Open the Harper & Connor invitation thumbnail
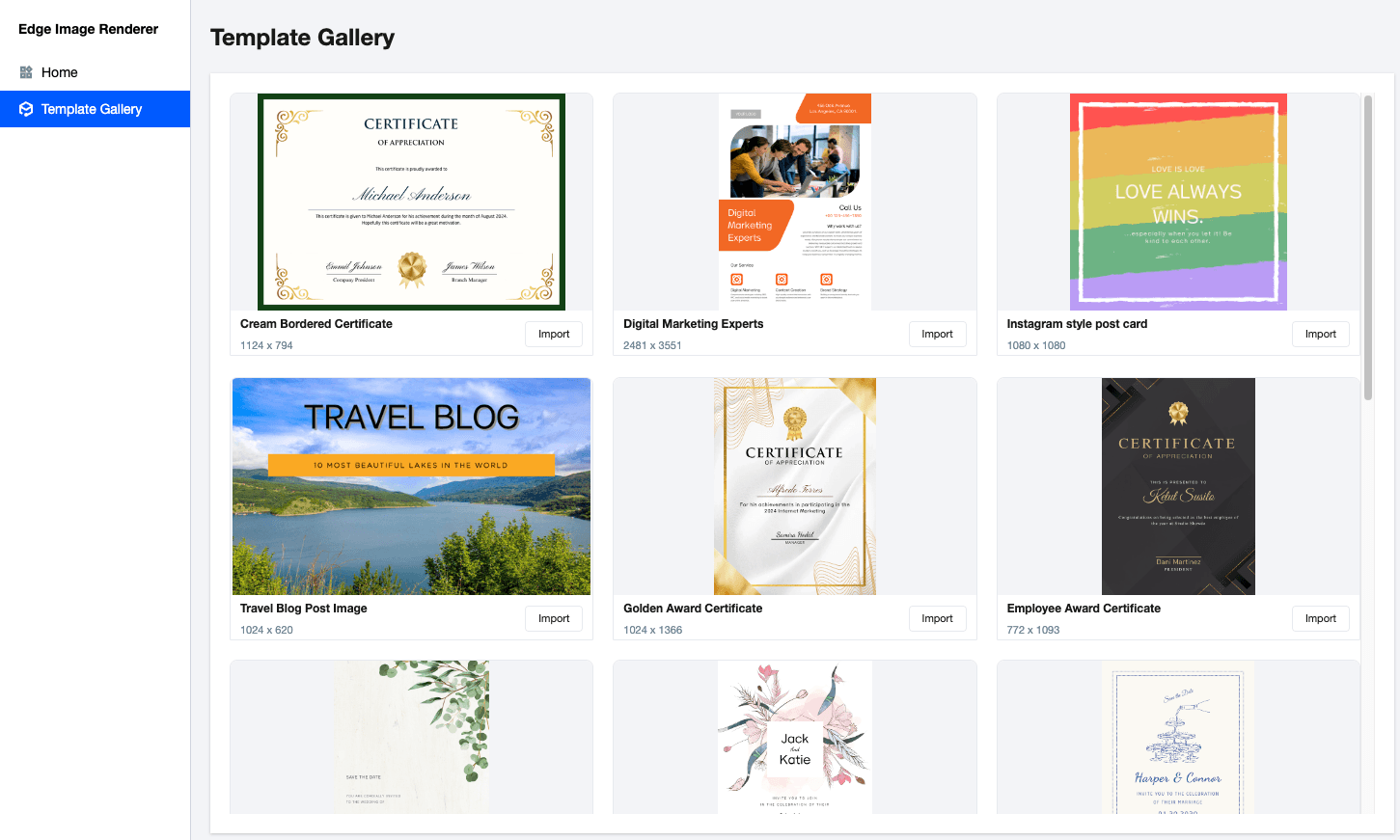The height and width of the screenshot is (840, 1400). click(1178, 737)
